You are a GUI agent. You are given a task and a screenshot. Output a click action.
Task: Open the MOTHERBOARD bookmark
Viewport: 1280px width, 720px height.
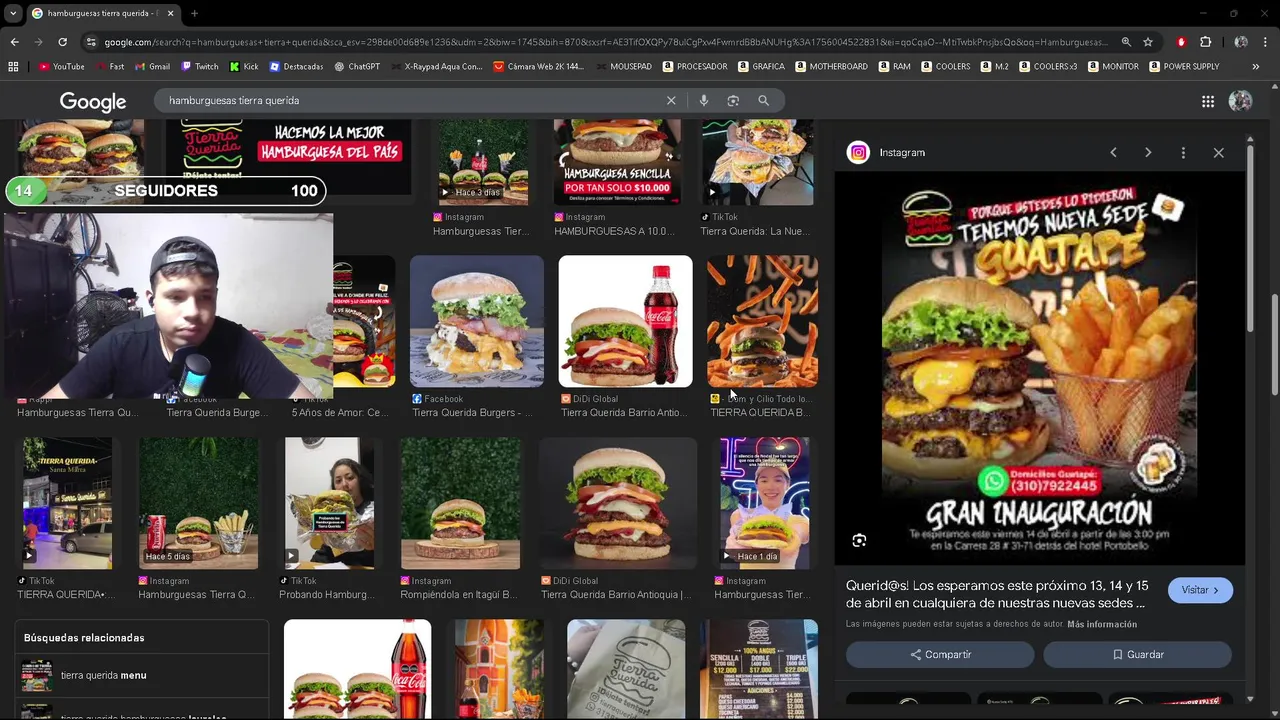click(832, 67)
